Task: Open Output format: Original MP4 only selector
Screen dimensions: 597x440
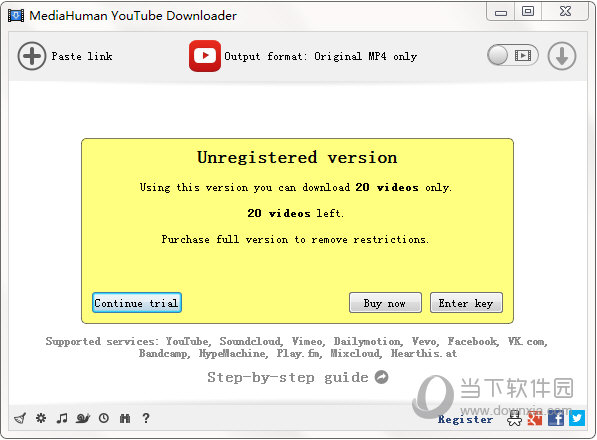Action: (x=320, y=56)
